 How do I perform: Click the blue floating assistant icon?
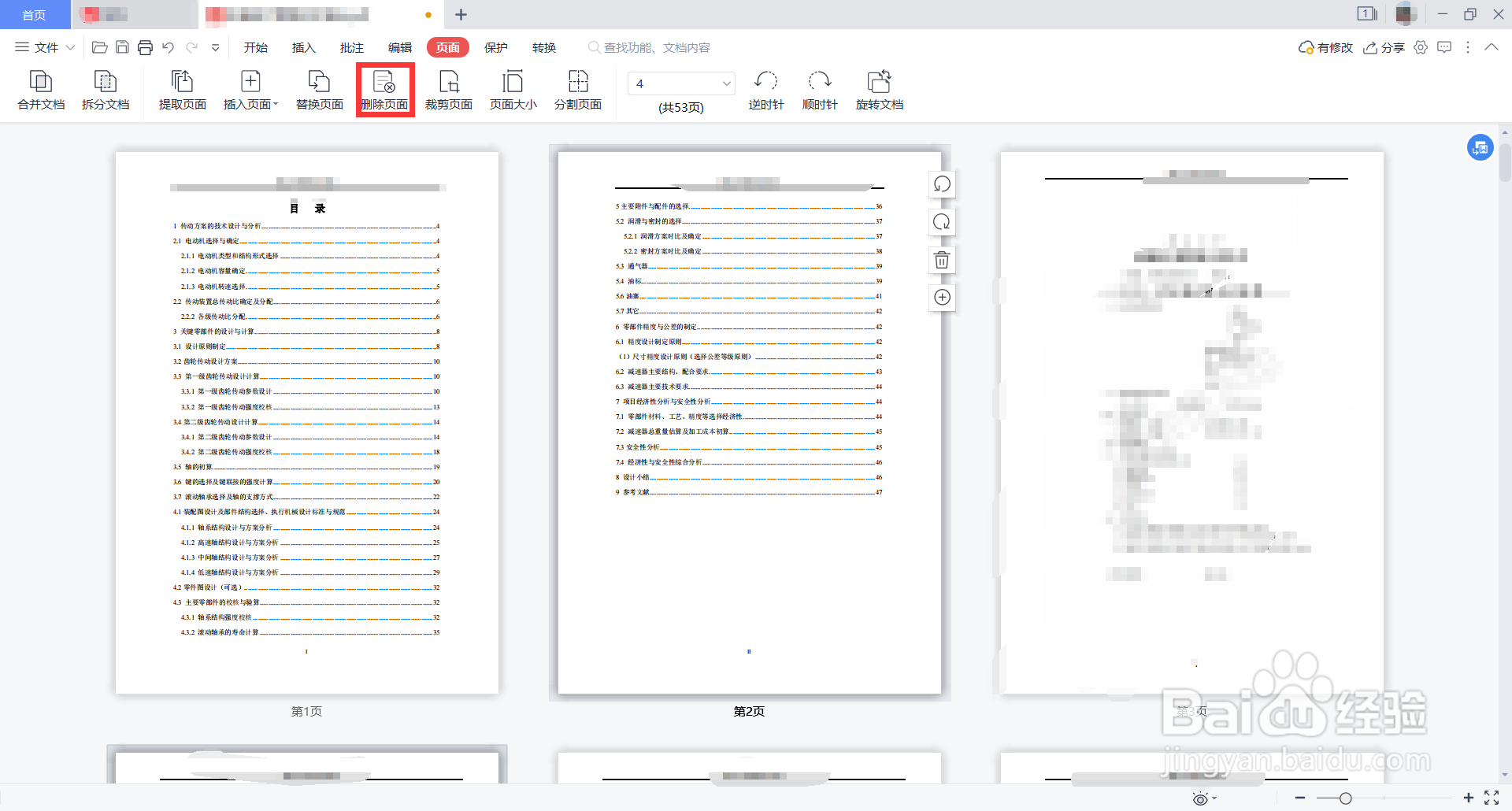(x=1480, y=147)
